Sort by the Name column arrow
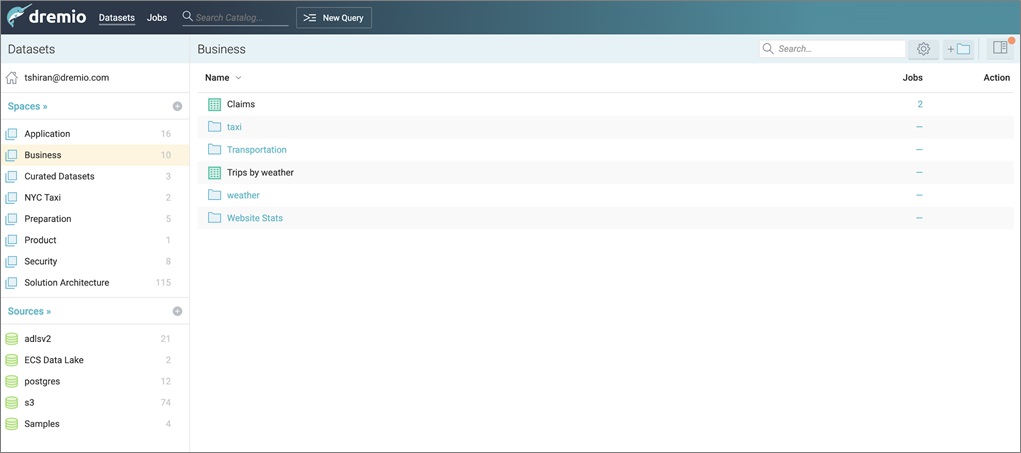The height and width of the screenshot is (453, 1021). [238, 78]
